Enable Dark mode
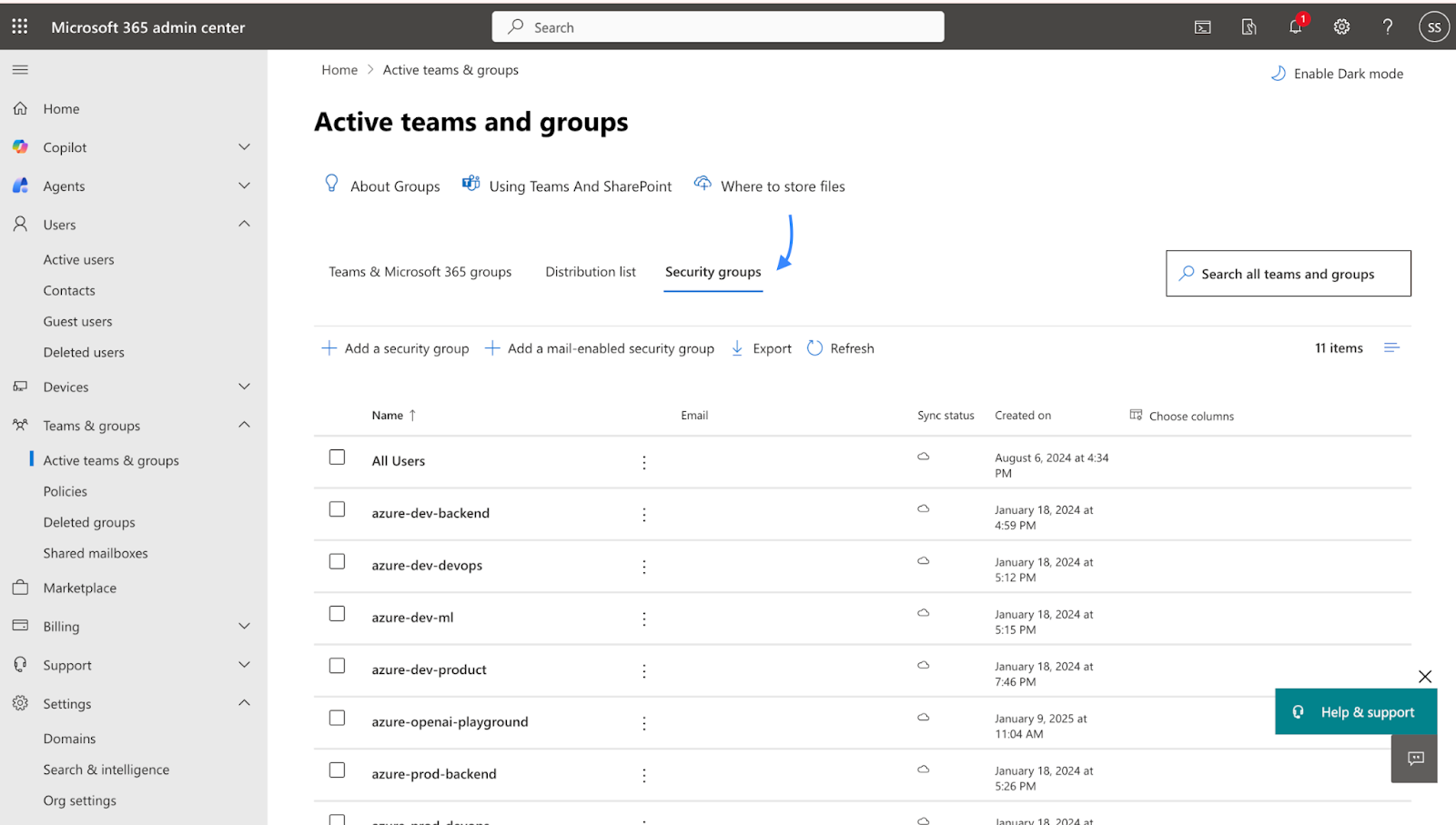Screen dimensions: 1456x825 point(1337,74)
